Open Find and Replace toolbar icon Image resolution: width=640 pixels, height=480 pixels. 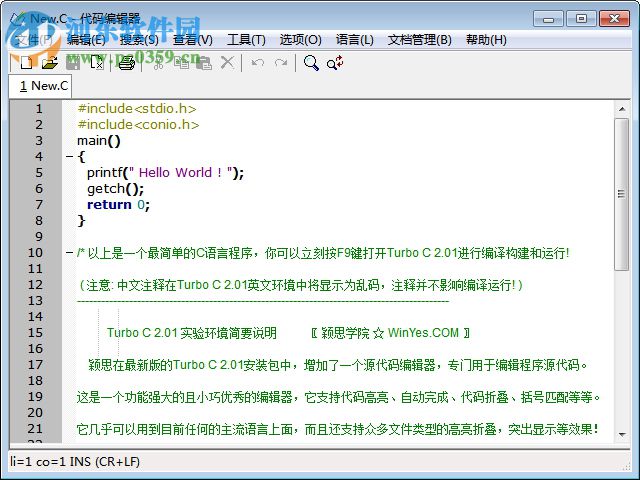click(335, 63)
